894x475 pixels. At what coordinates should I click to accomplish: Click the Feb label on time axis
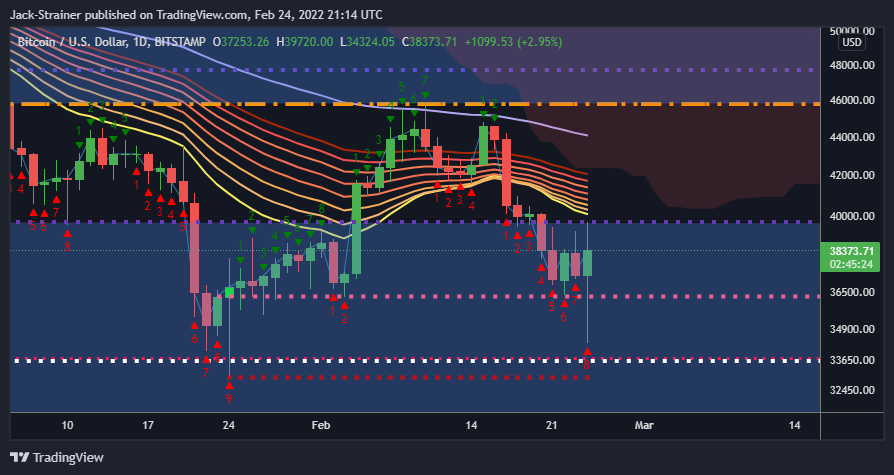(321, 425)
